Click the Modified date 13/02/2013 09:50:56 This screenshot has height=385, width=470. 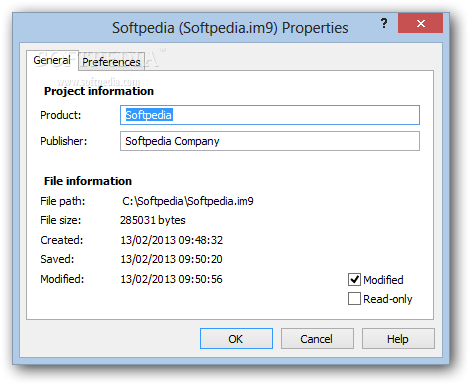(x=171, y=279)
